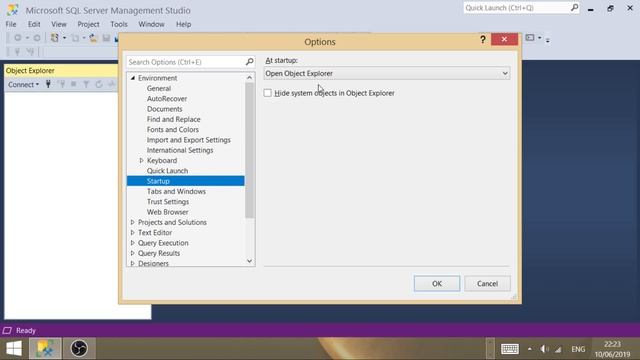Click the options tree scroll down arrow

tap(249, 261)
